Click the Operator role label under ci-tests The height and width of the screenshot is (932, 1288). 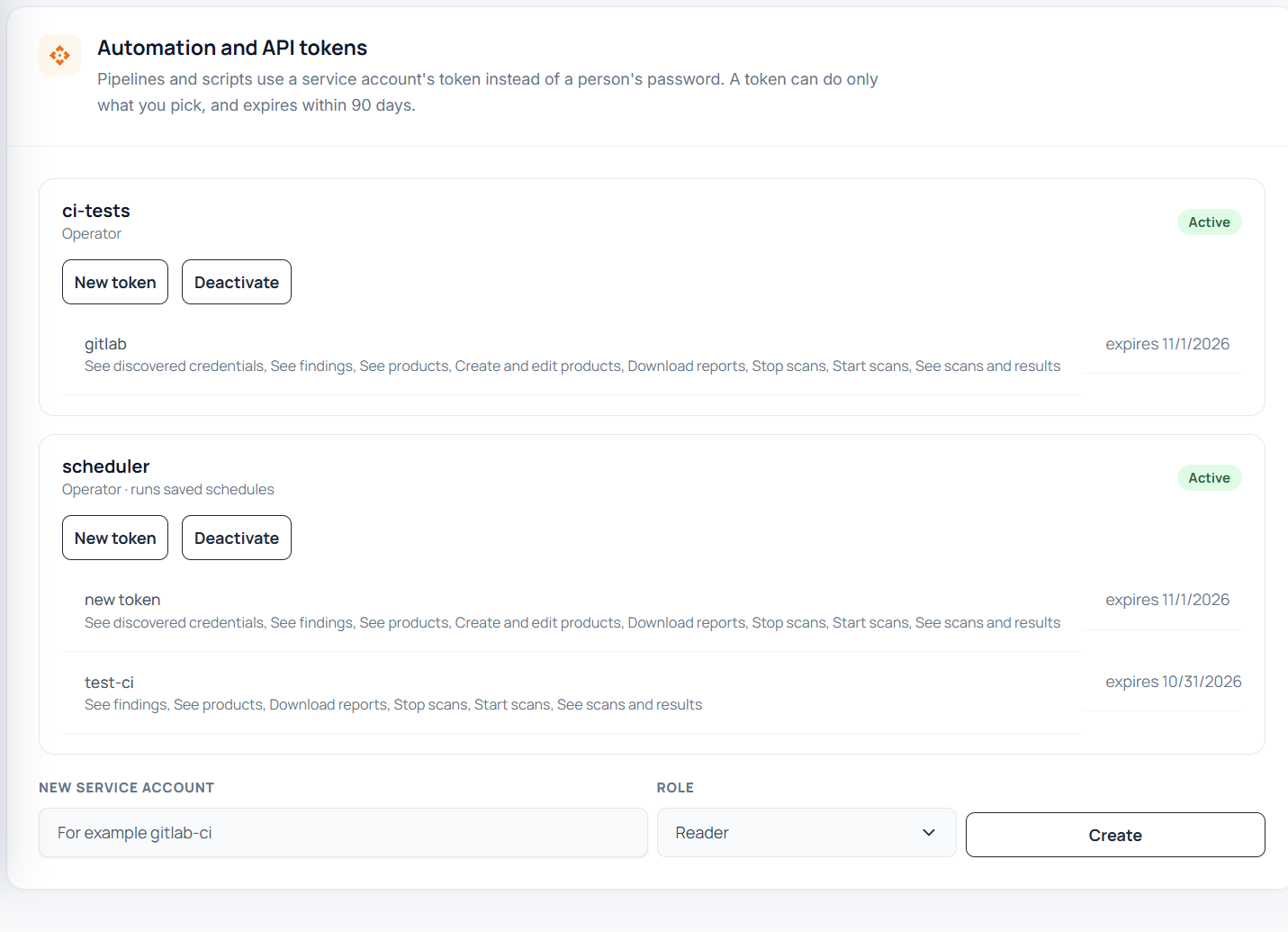click(92, 233)
